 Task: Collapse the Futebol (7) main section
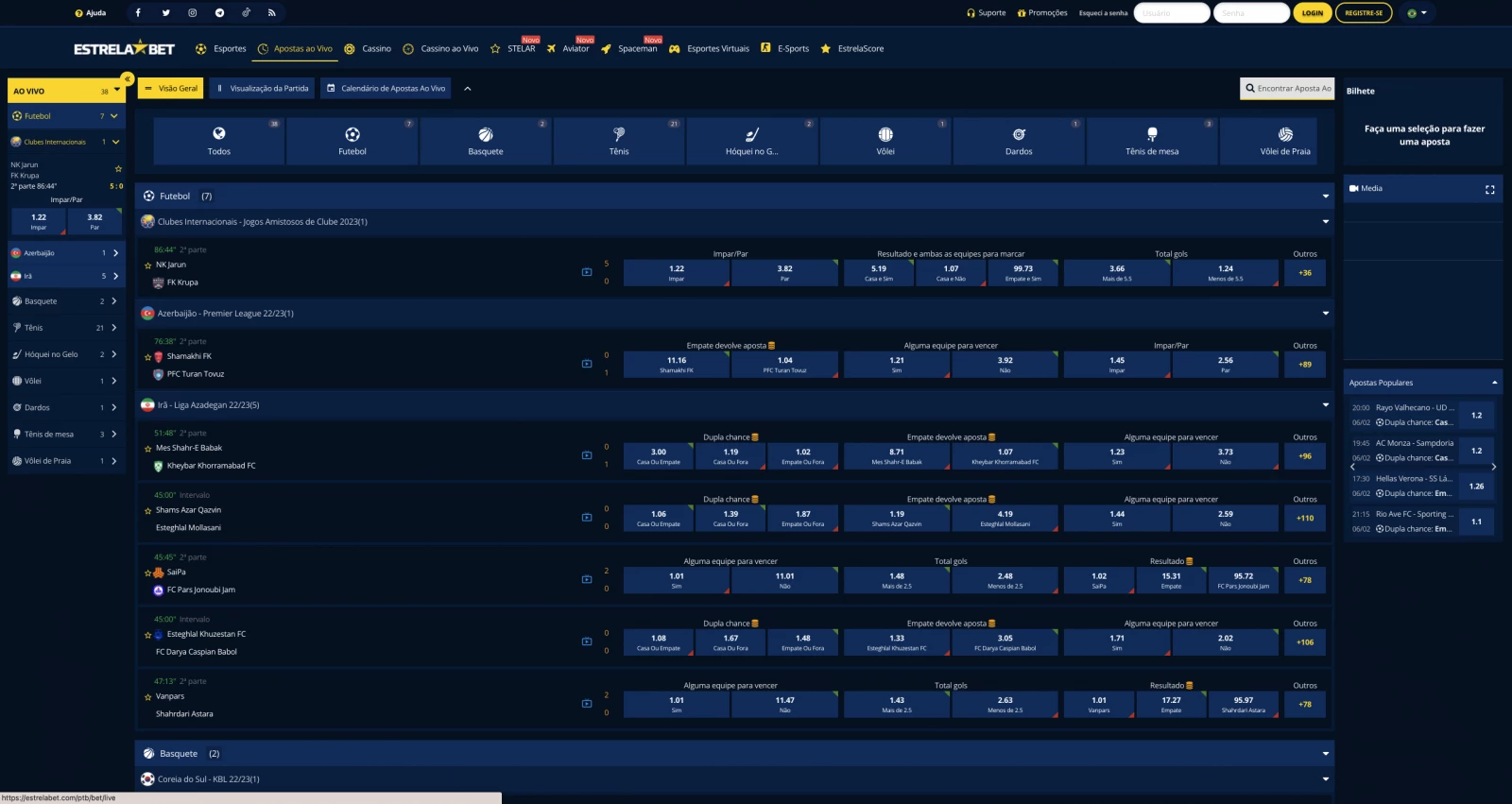point(1326,197)
